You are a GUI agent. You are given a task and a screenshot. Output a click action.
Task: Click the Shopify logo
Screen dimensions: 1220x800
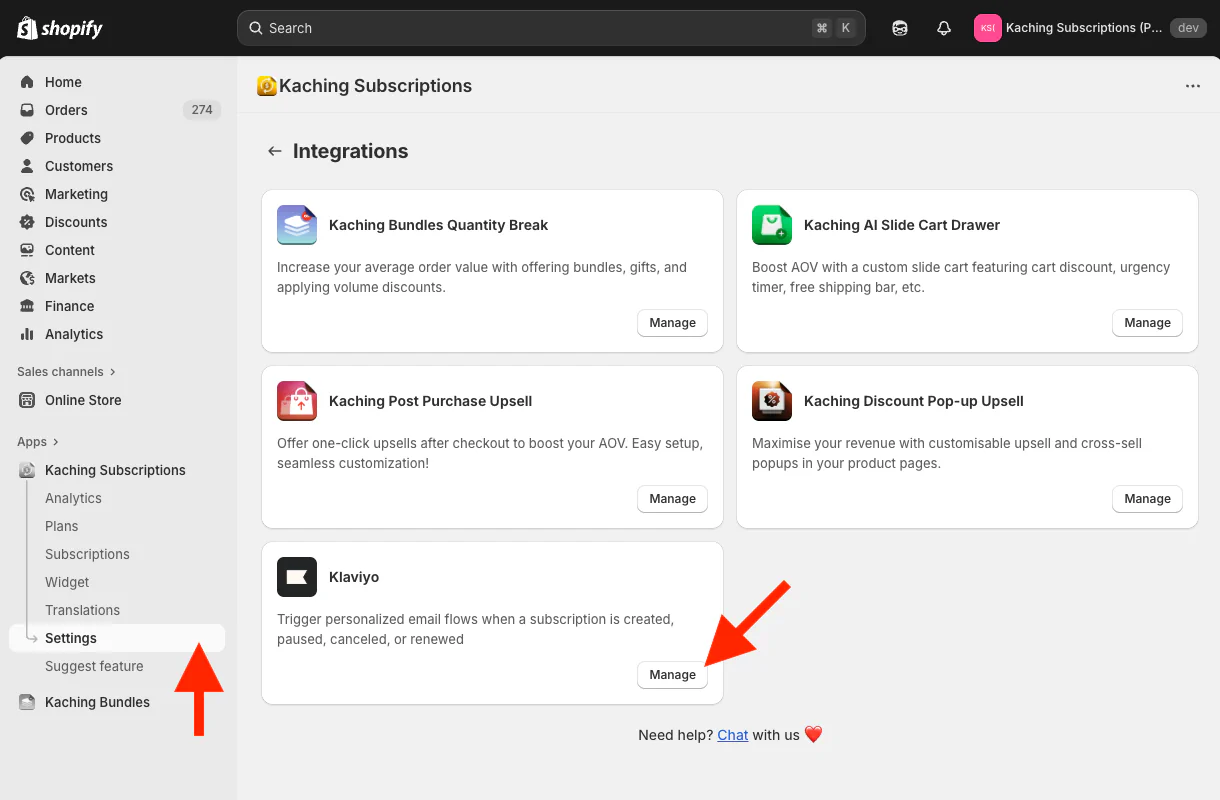[60, 28]
